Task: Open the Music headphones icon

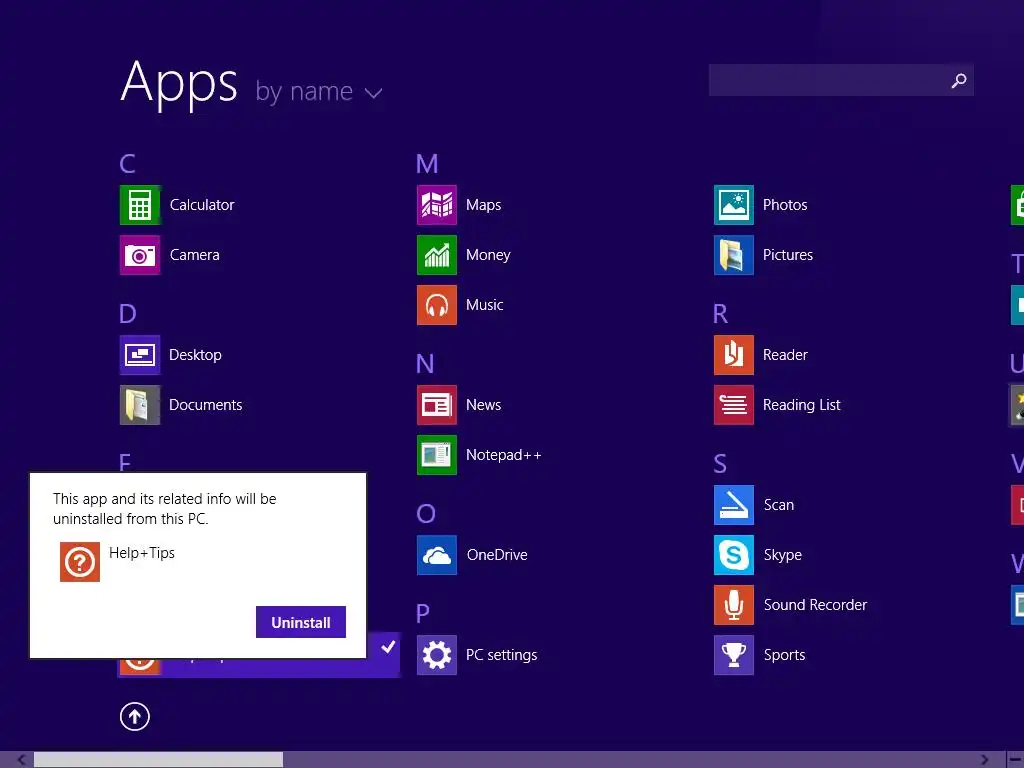Action: tap(437, 305)
